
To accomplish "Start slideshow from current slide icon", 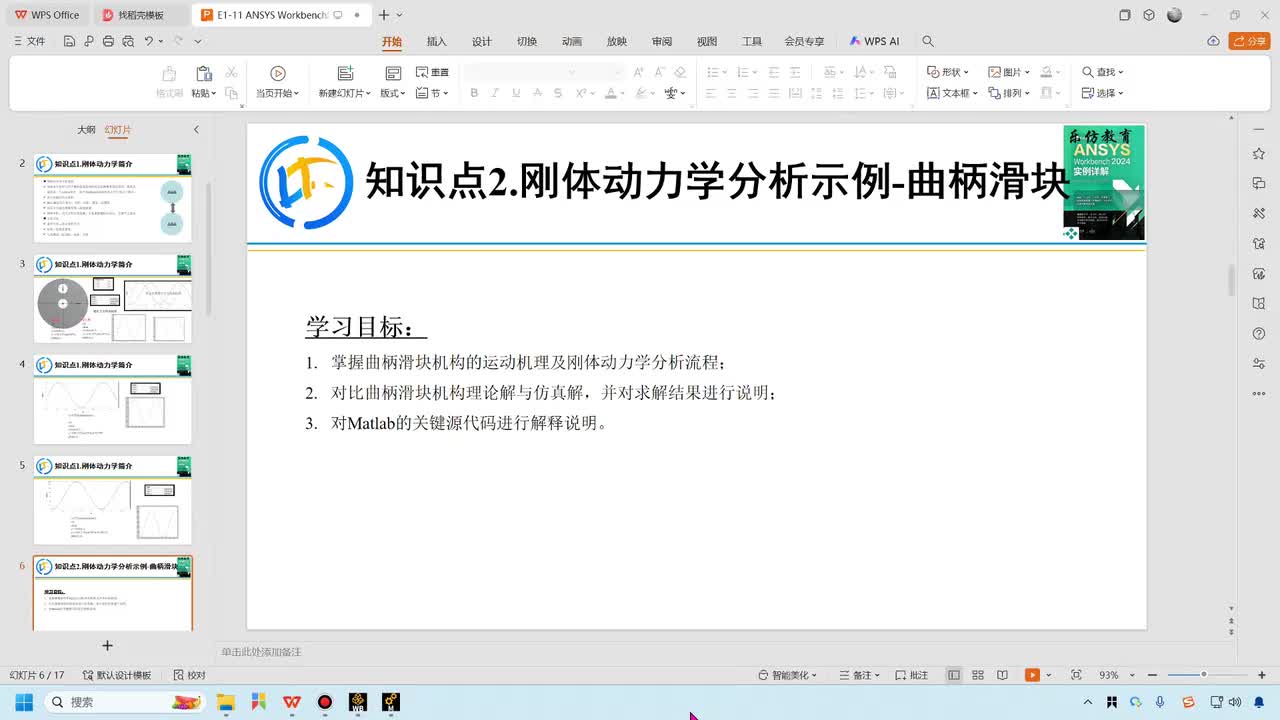I will pos(278,73).
